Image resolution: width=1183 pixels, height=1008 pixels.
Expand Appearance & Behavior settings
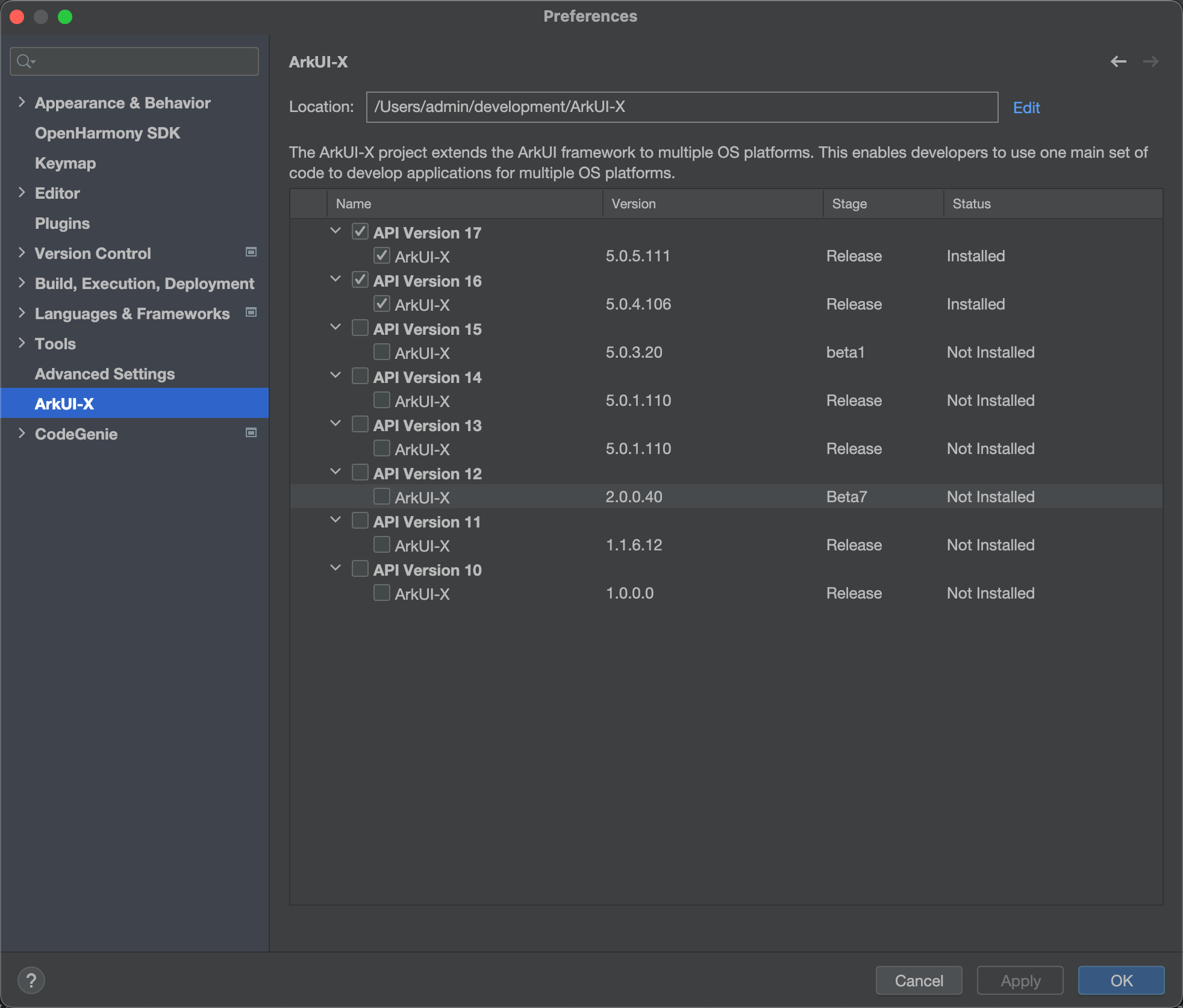(x=22, y=102)
